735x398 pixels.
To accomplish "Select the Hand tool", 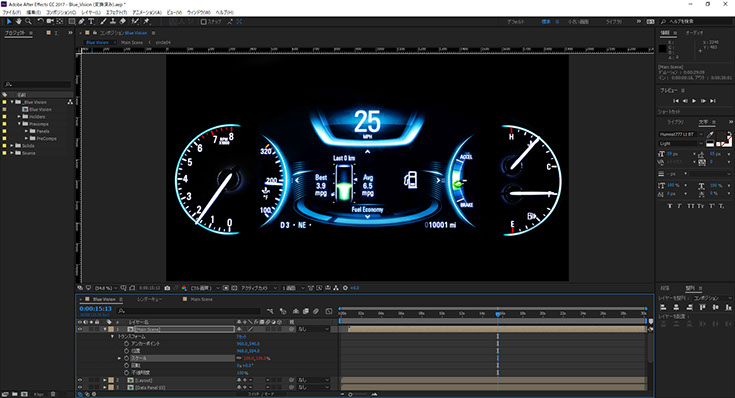I will pyautogui.click(x=19, y=22).
